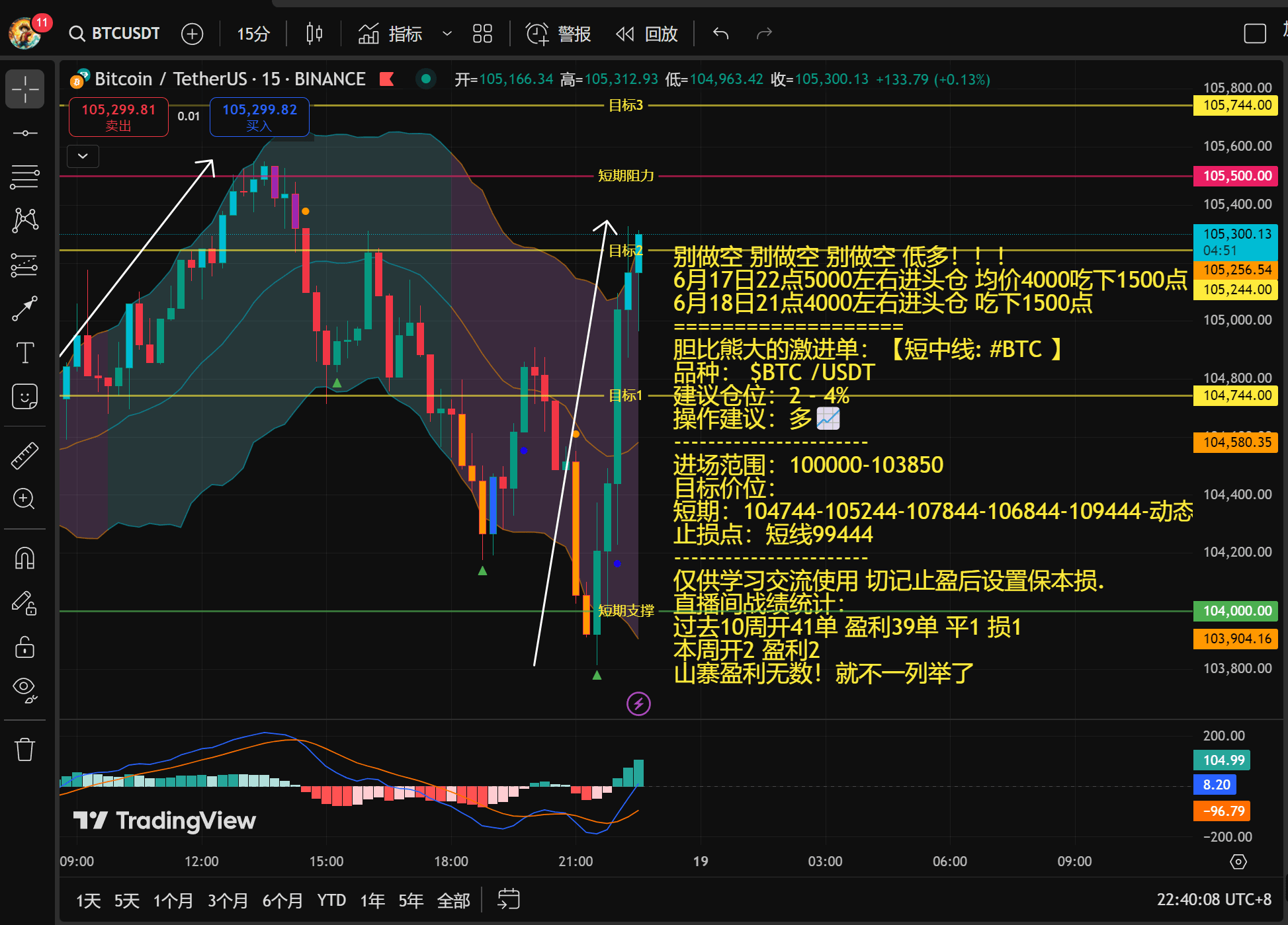Select the ruler measure tool
Image resolution: width=1288 pixels, height=925 pixels.
point(25,456)
